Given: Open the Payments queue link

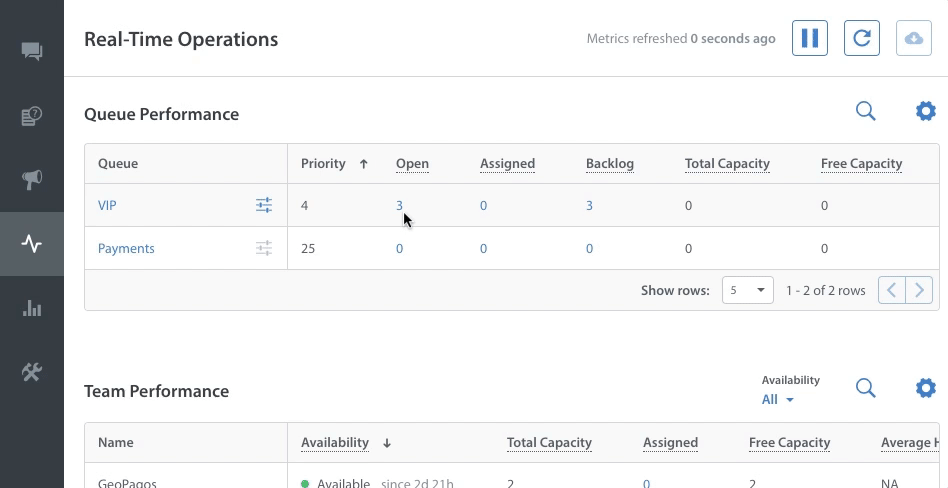Looking at the screenshot, I should 126,248.
